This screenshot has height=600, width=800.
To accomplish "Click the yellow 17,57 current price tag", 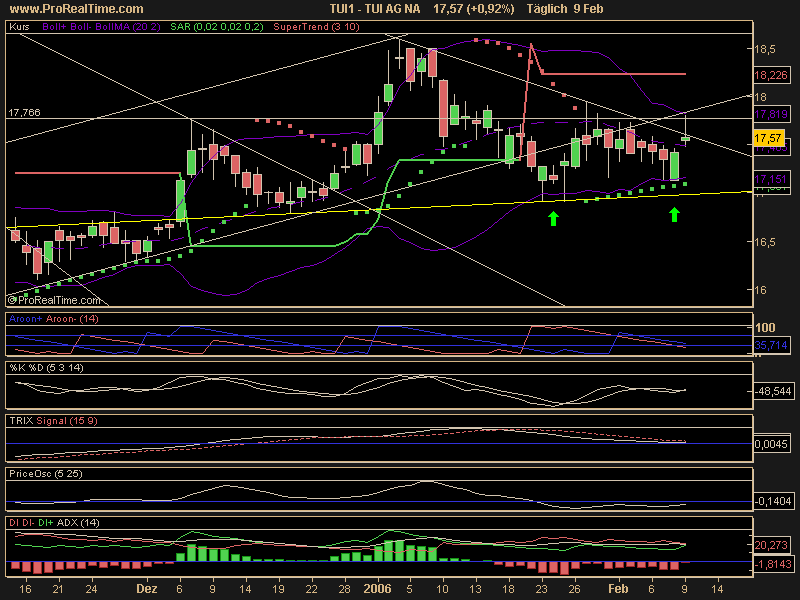I will (x=767, y=137).
